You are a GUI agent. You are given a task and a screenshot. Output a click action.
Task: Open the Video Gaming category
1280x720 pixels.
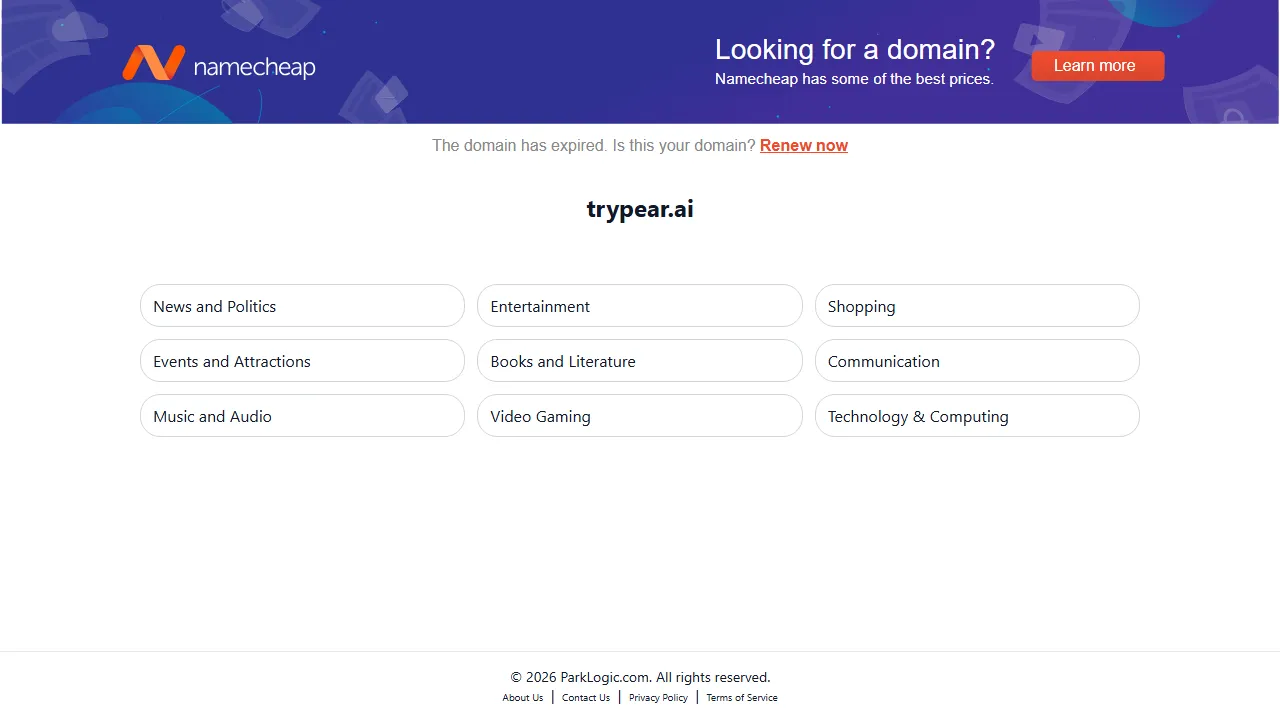pyautogui.click(x=640, y=416)
